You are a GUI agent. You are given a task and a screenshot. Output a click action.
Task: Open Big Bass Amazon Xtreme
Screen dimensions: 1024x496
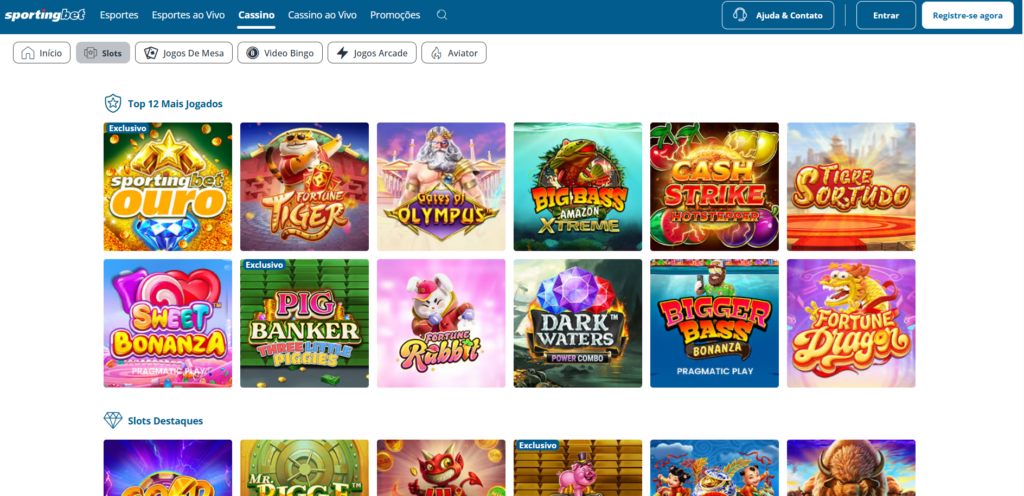(x=578, y=187)
